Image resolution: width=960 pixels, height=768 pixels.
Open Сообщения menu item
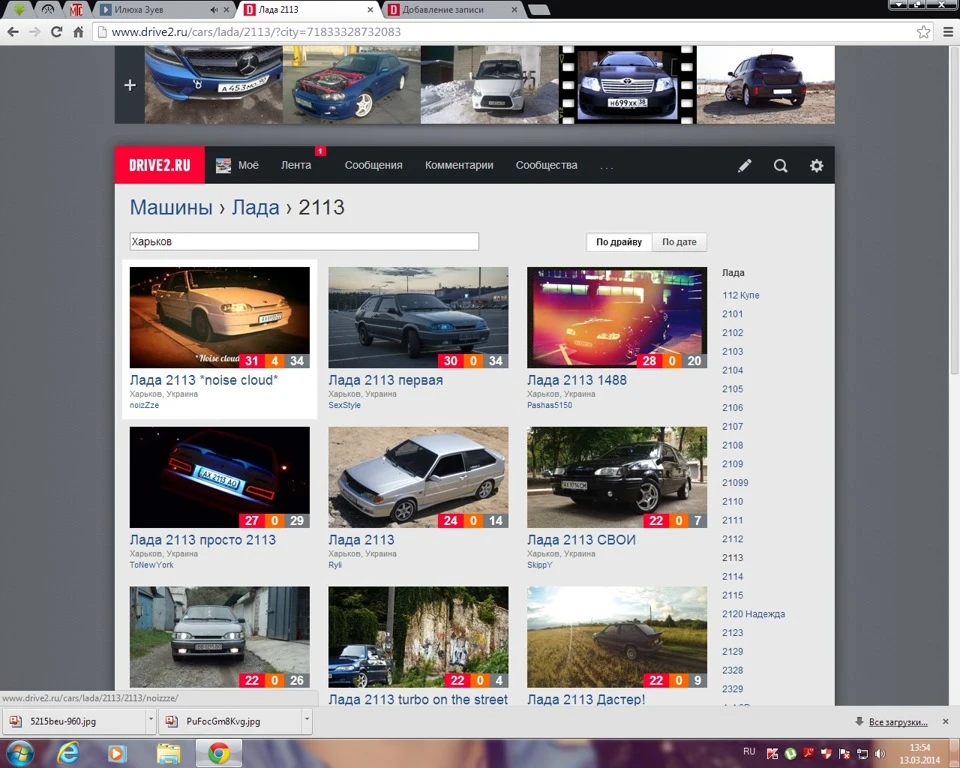click(x=373, y=165)
